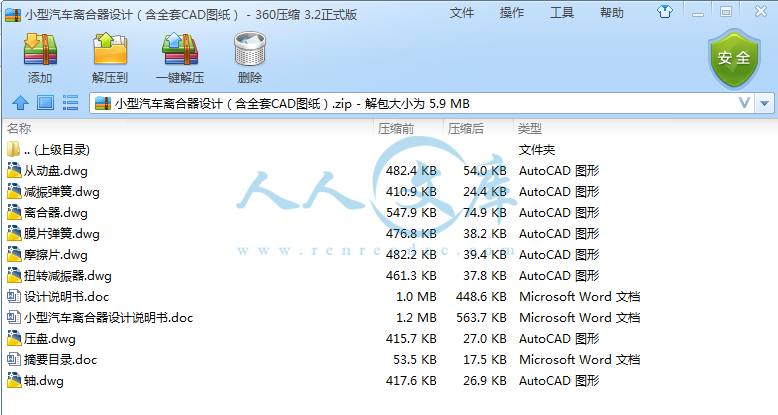
Task: Click the 摘要目录.doc Word icon
Action: (x=14, y=360)
